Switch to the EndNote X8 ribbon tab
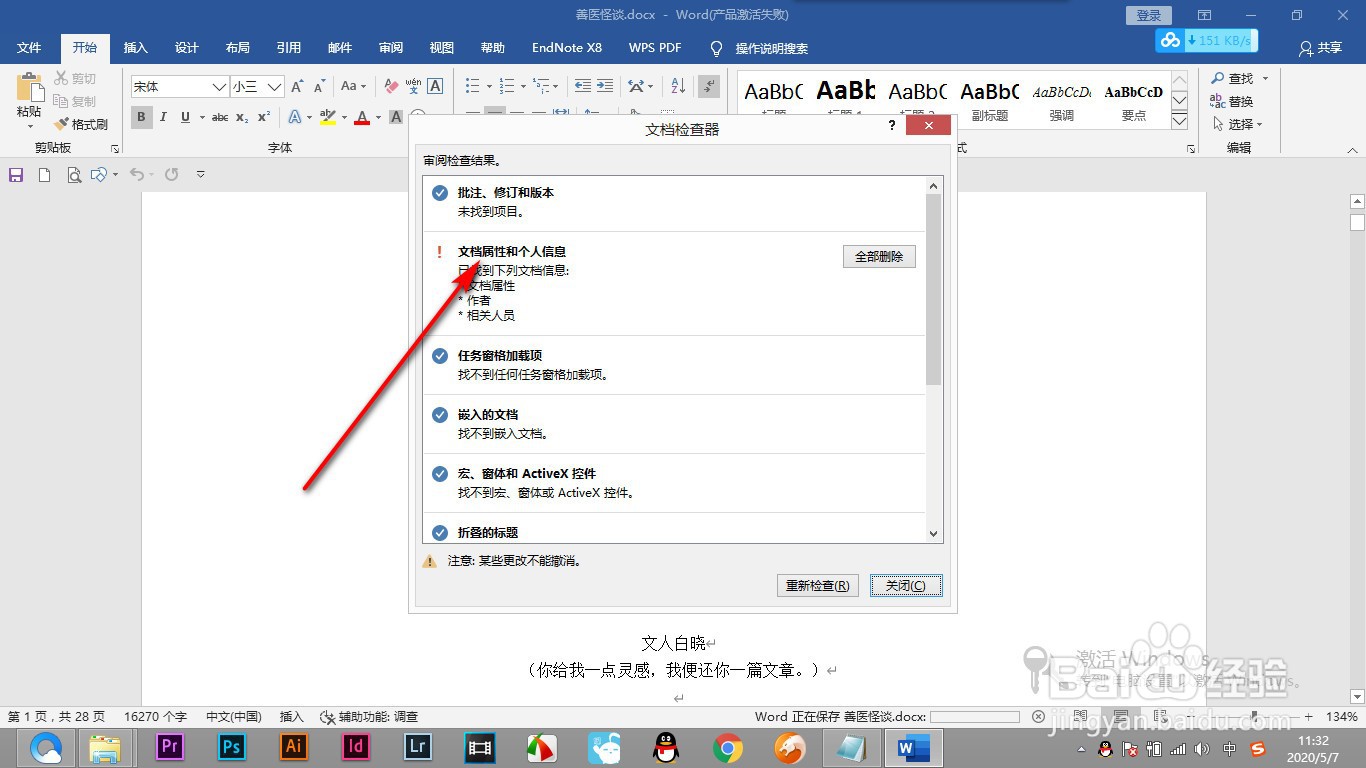Viewport: 1366px width, 768px height. tap(566, 47)
